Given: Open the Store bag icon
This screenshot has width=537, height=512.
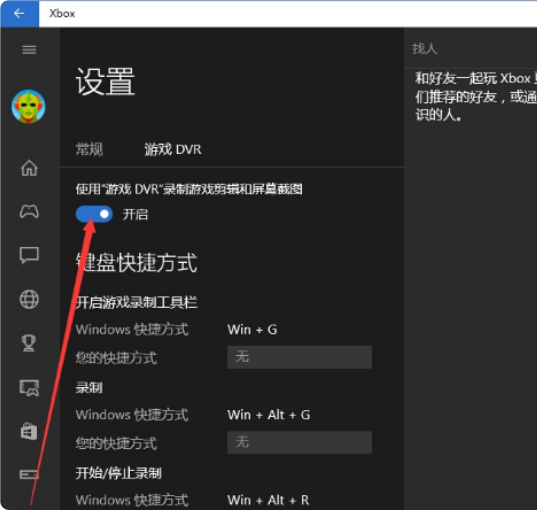Looking at the screenshot, I should coord(29,432).
